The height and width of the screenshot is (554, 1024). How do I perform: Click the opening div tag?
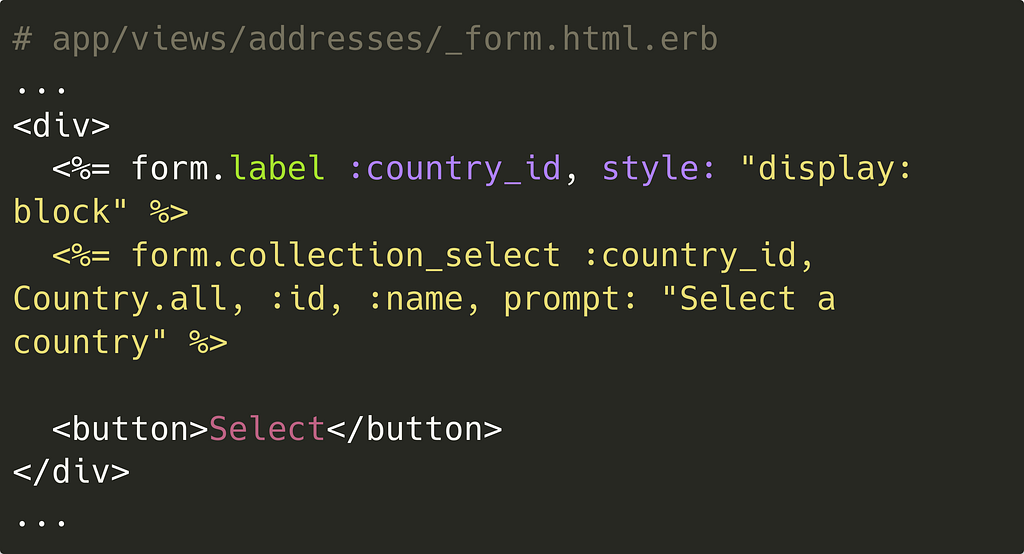tap(61, 125)
